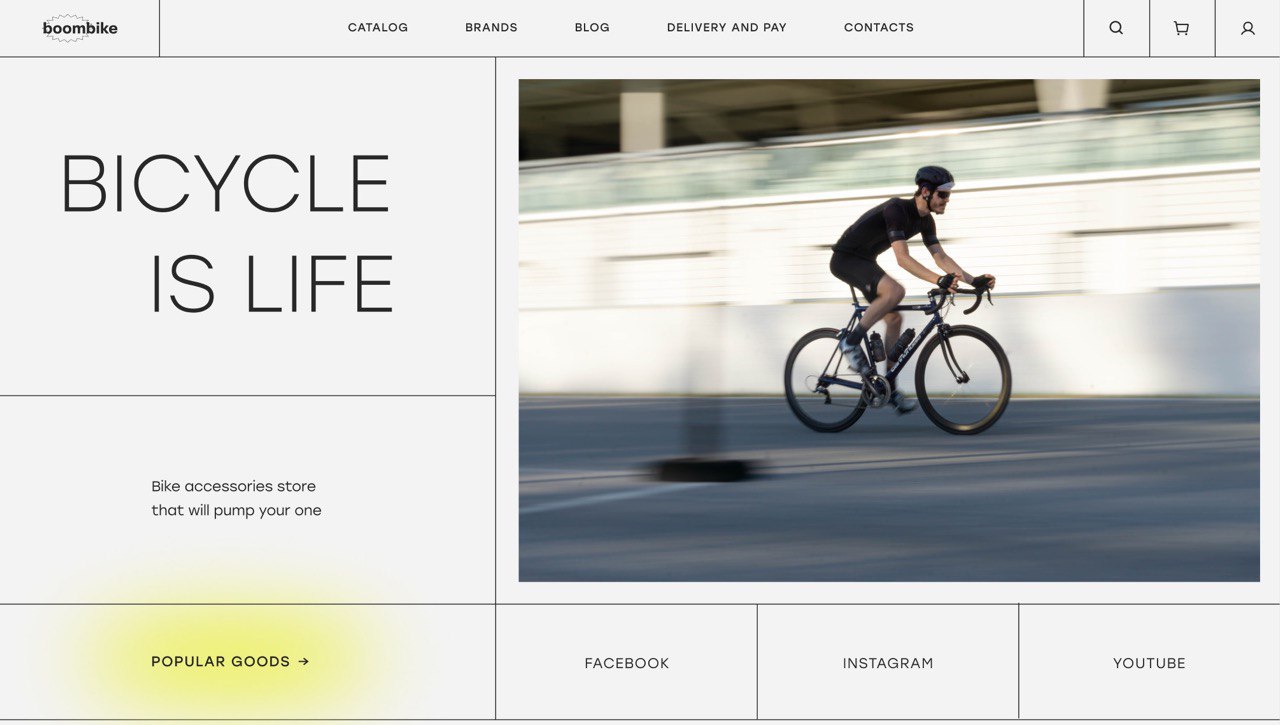Click the Bicycle Is Life headline
Viewport: 1280px width, 725px height.
(228, 233)
